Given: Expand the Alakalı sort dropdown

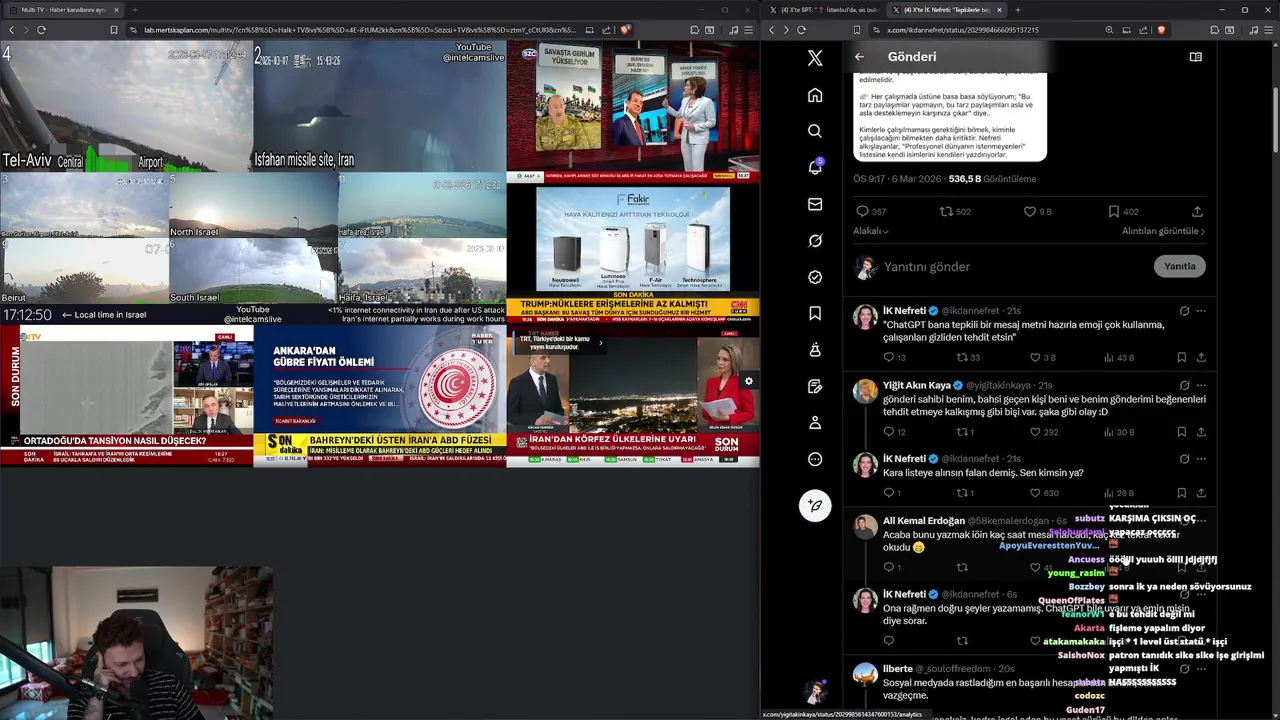Looking at the screenshot, I should pyautogui.click(x=870, y=231).
